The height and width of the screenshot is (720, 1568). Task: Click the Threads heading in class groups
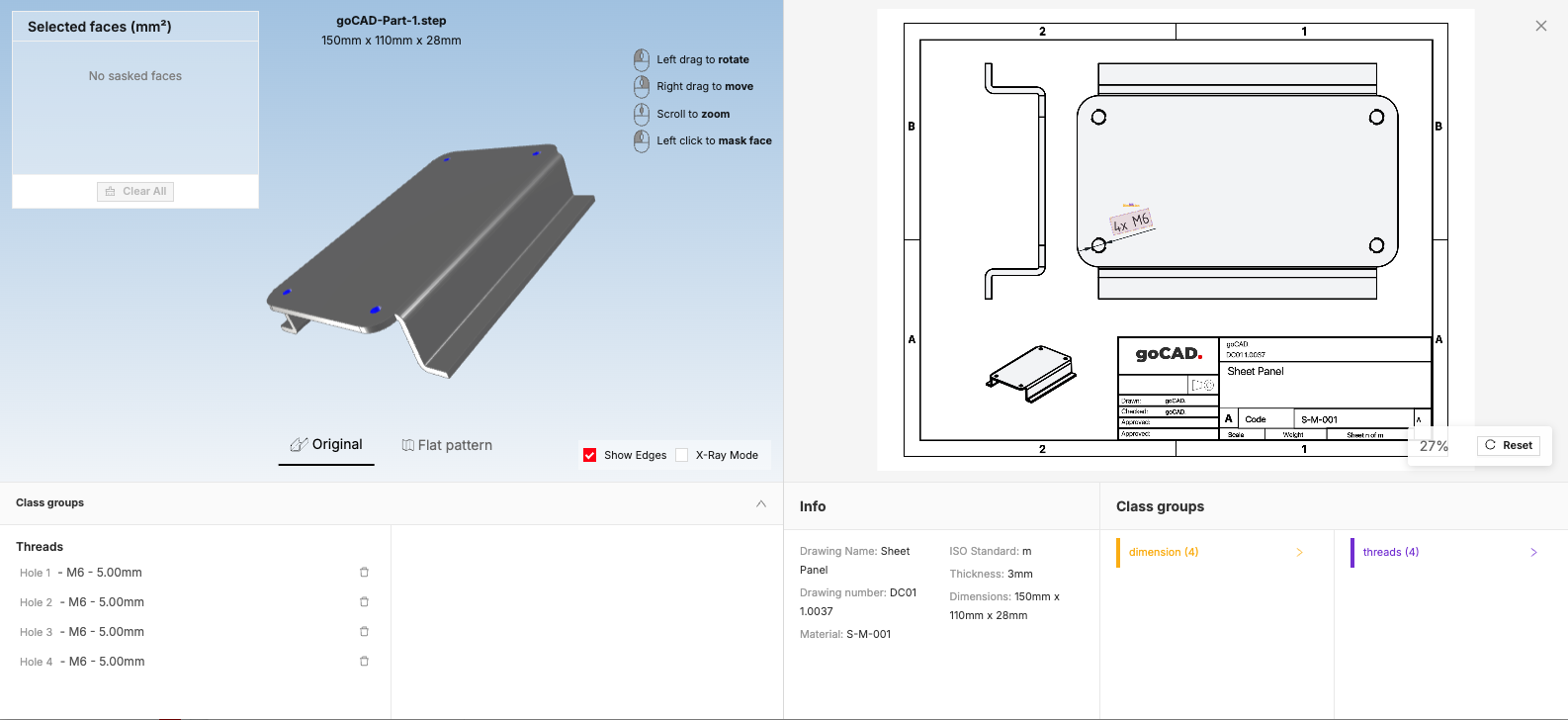pyautogui.click(x=40, y=547)
